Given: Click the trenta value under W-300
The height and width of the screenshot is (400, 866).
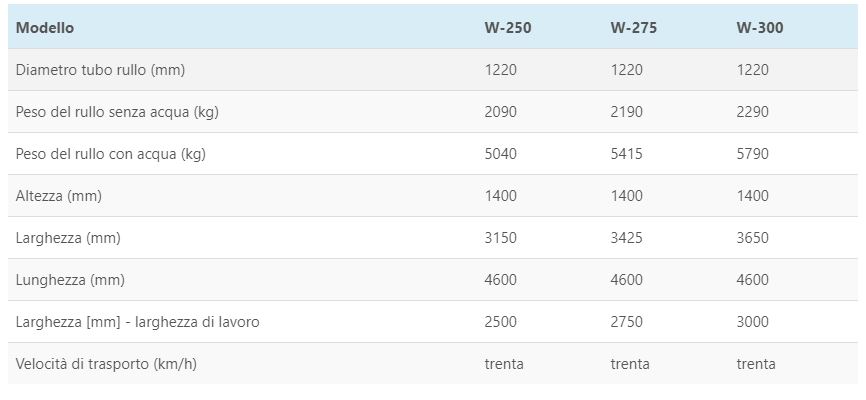Looking at the screenshot, I should point(756,364).
